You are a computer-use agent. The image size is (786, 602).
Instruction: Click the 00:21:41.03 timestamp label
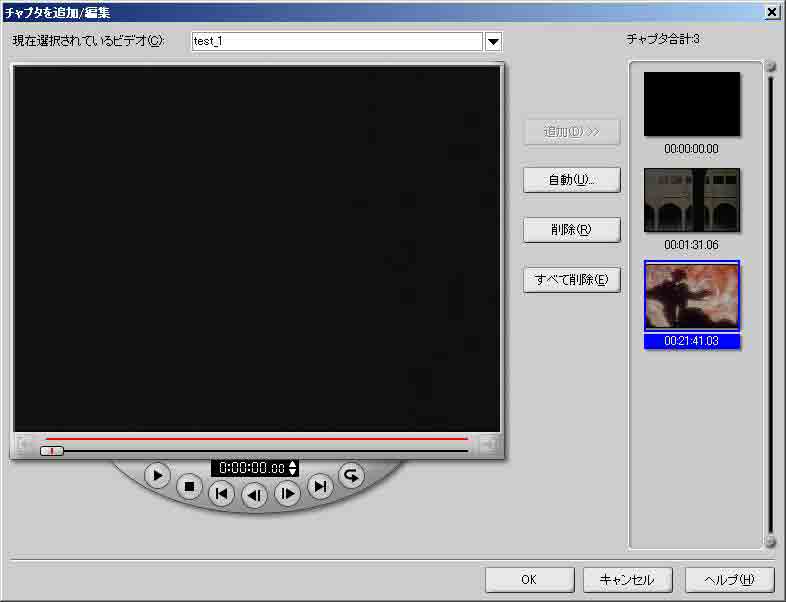coord(692,341)
